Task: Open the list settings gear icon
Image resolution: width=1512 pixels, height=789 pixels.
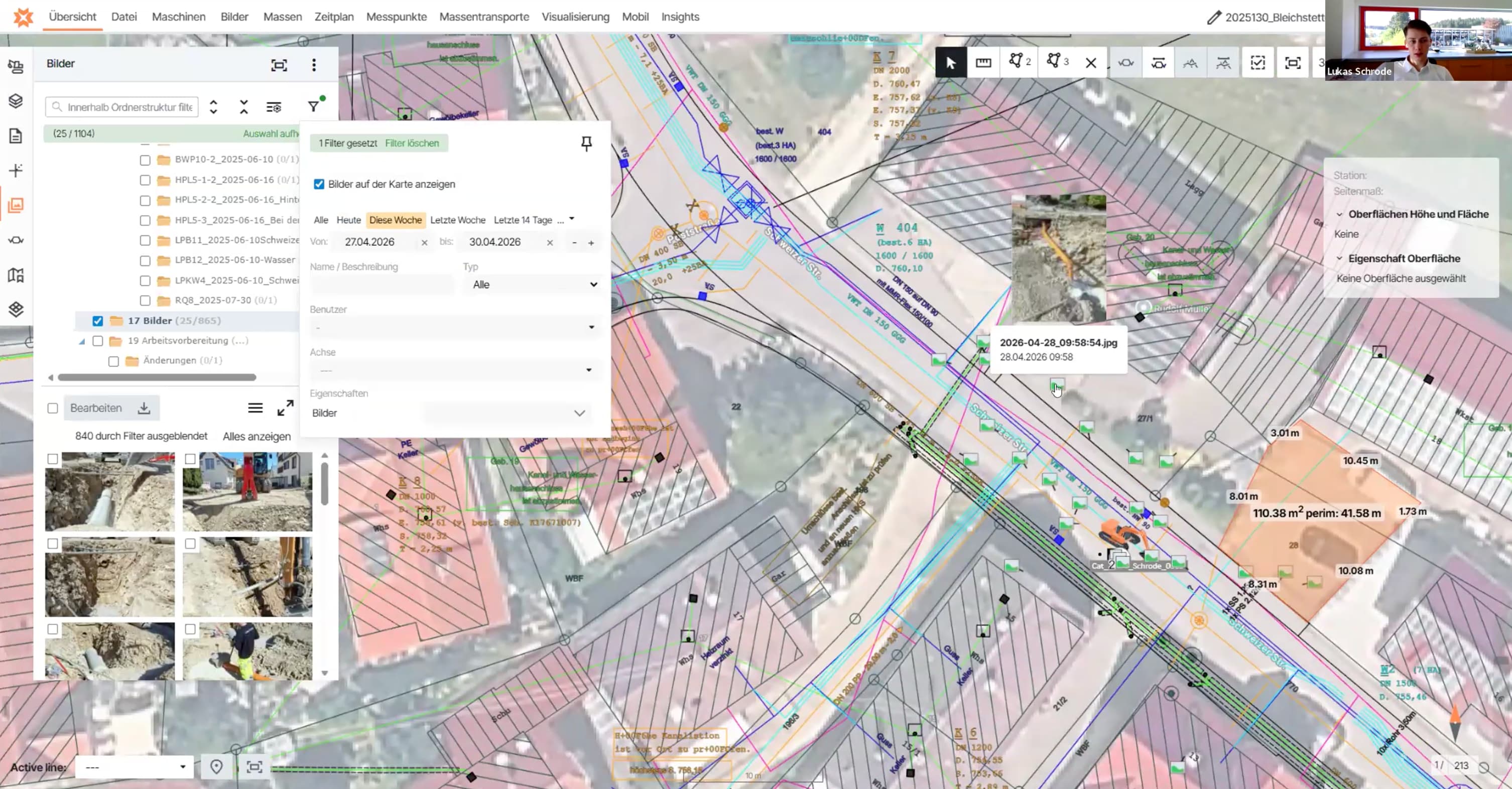Action: click(274, 107)
